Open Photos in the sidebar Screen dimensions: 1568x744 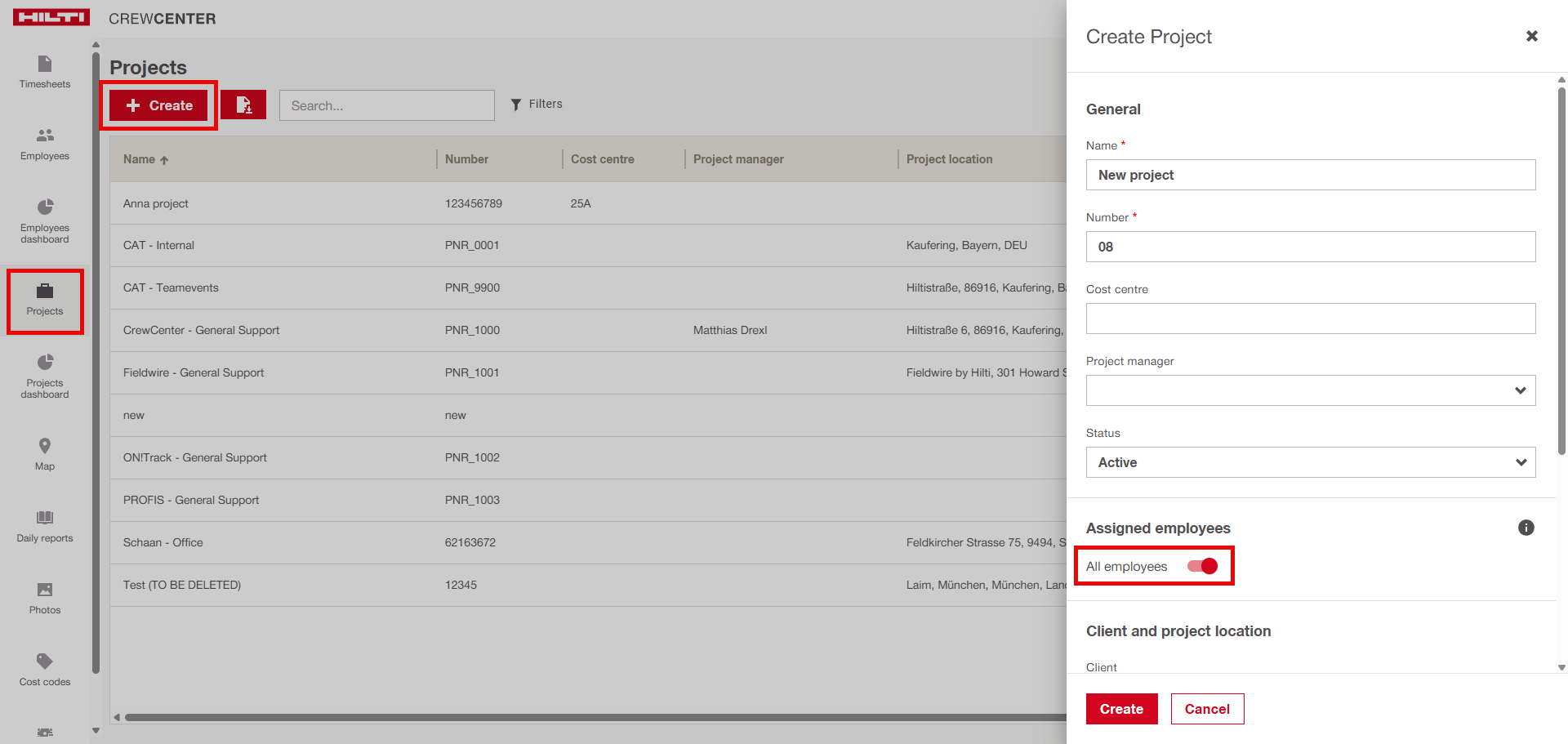click(45, 598)
